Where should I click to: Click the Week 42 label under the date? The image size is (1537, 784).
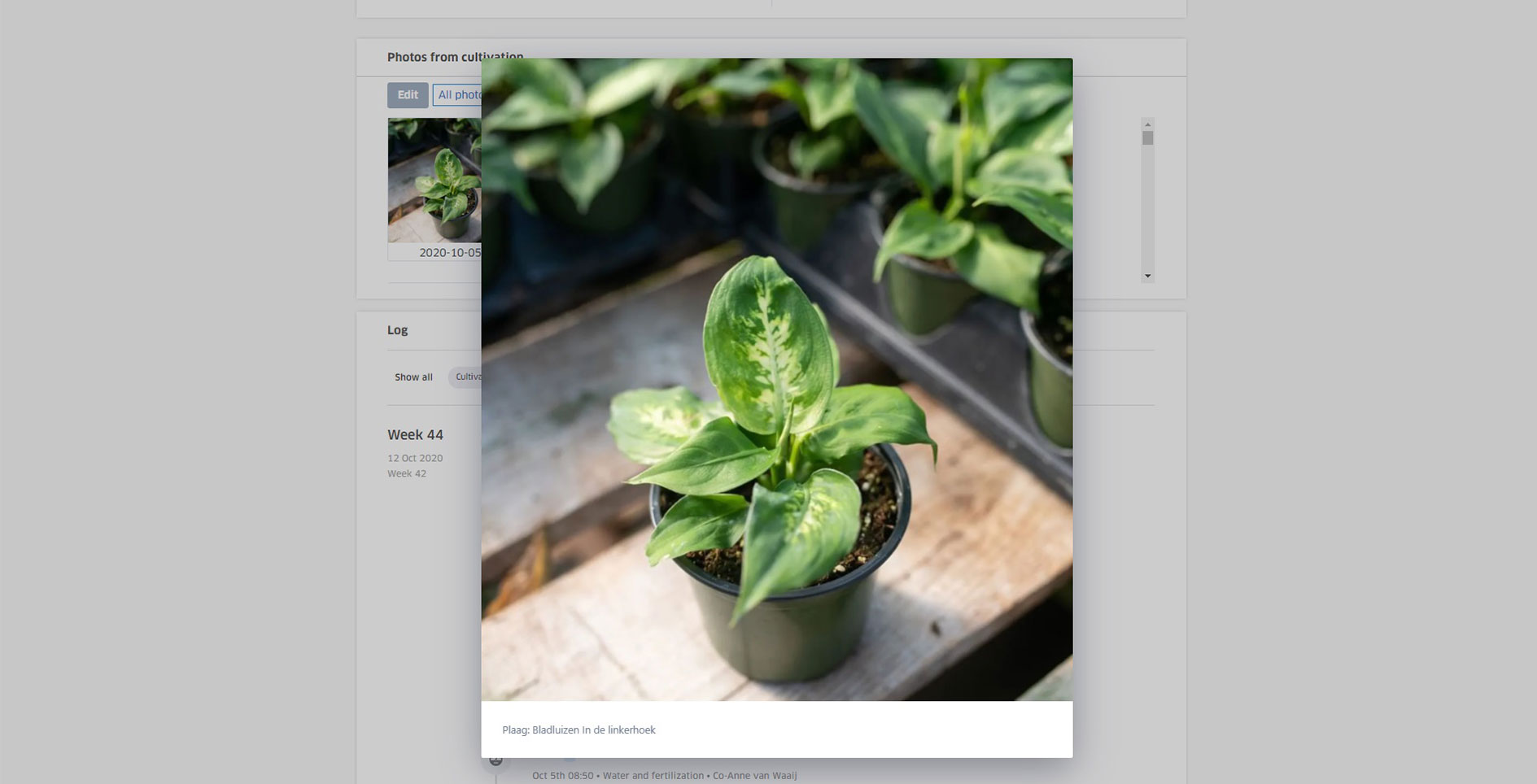point(407,473)
